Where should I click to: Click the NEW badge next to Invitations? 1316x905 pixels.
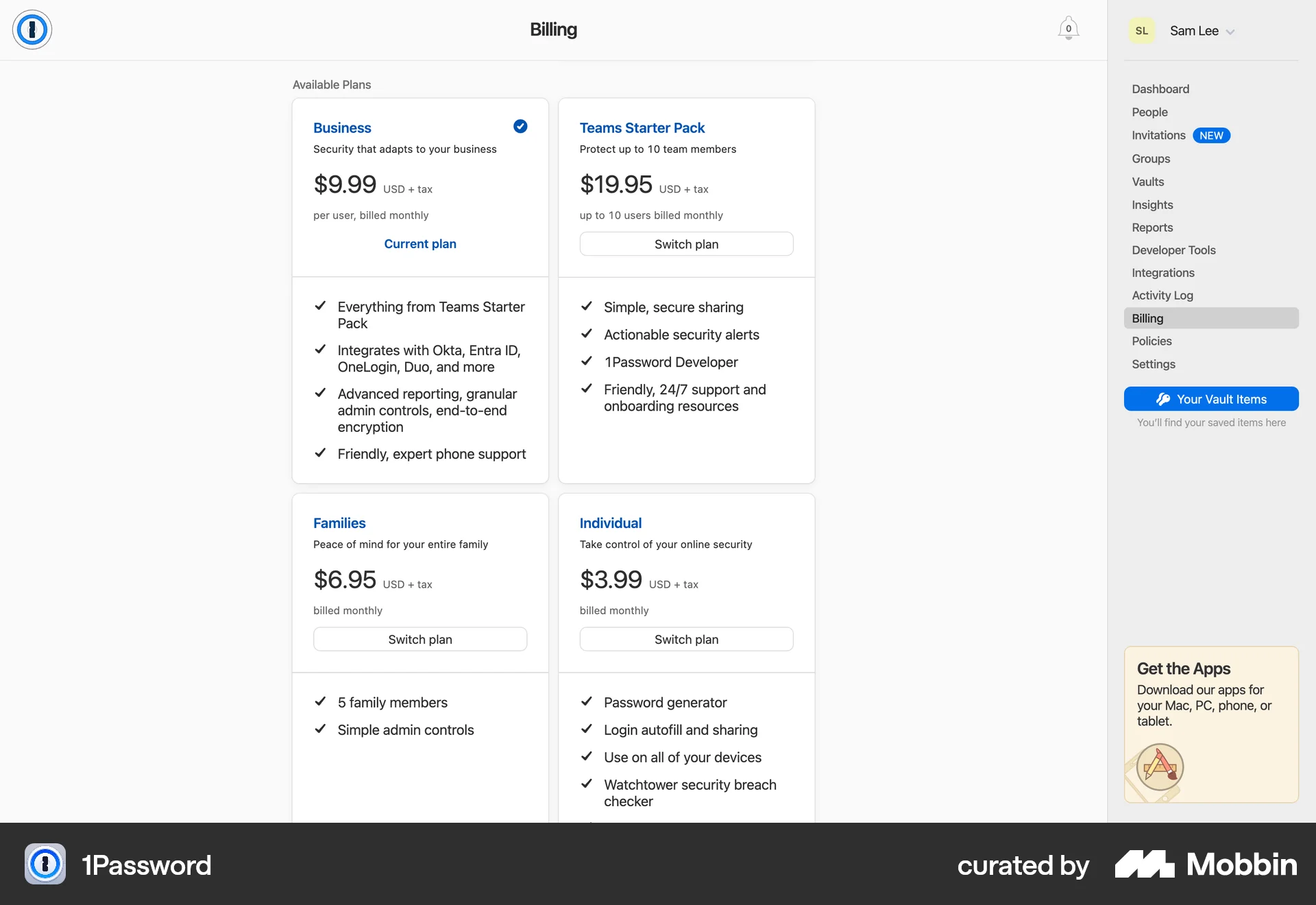[x=1211, y=135]
